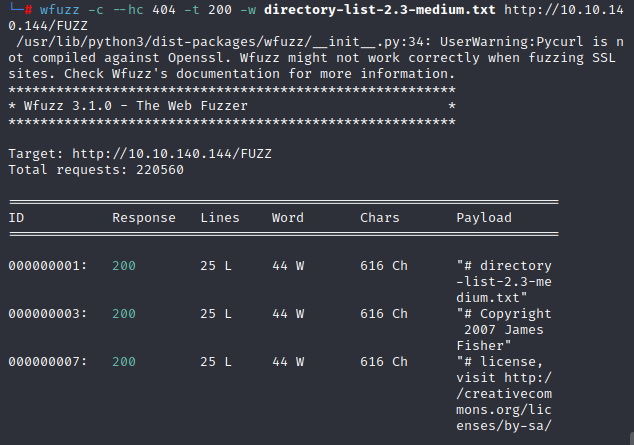Click result ID 000000001

(48, 266)
